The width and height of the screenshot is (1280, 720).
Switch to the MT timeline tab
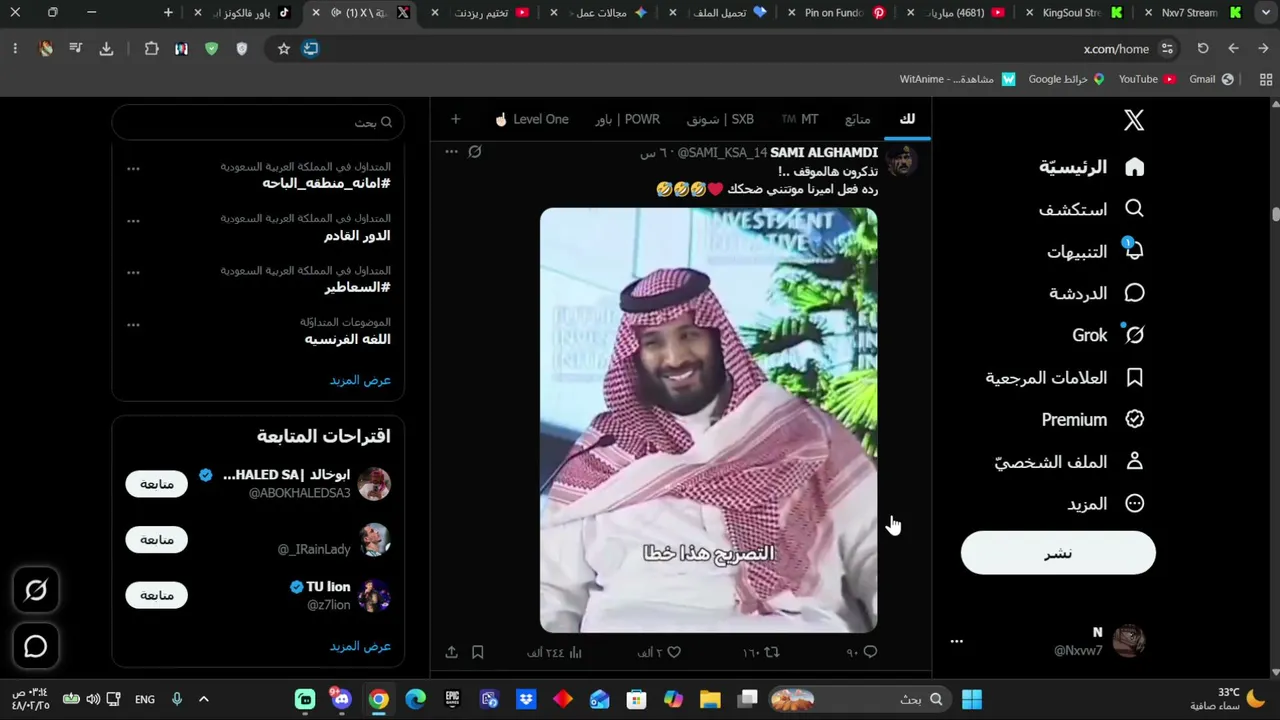point(800,119)
